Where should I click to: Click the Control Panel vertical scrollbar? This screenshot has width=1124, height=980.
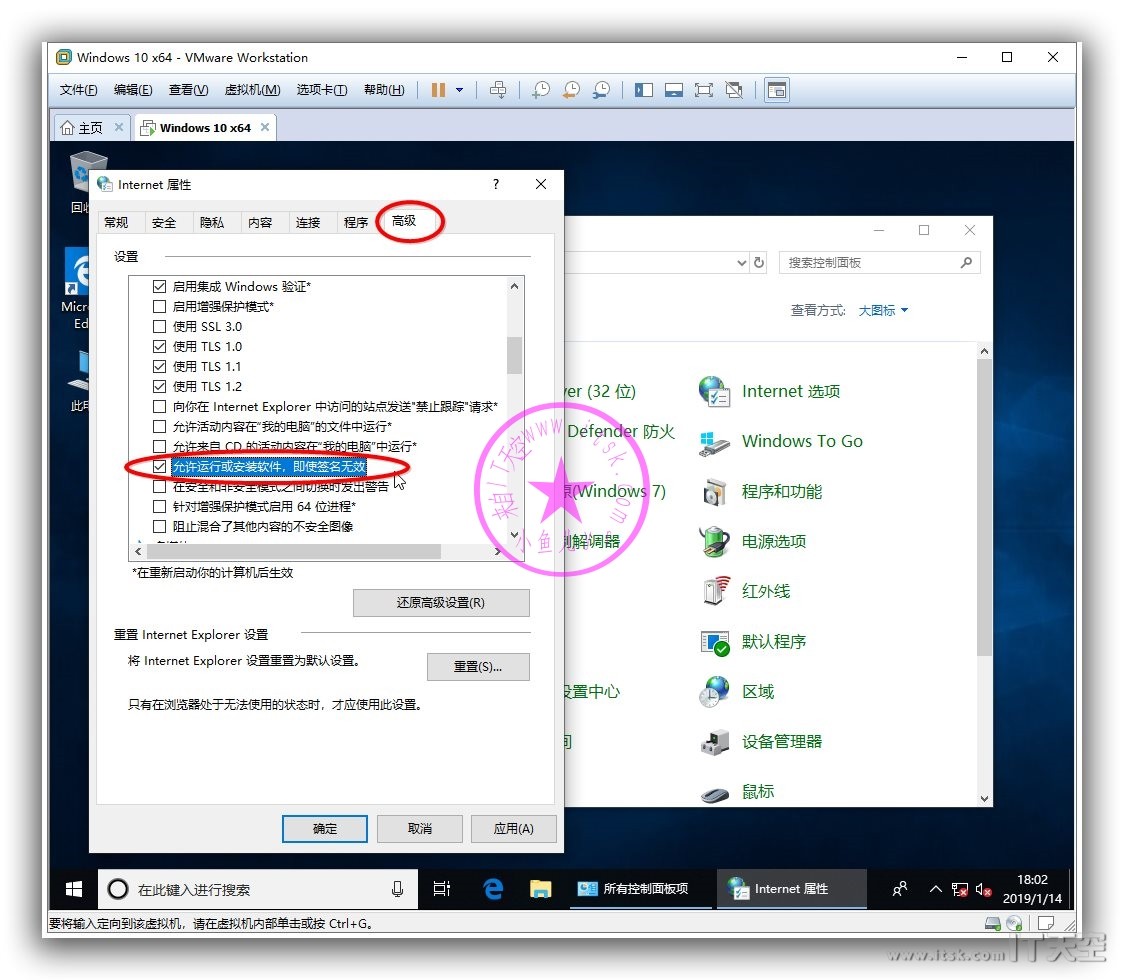pos(984,508)
